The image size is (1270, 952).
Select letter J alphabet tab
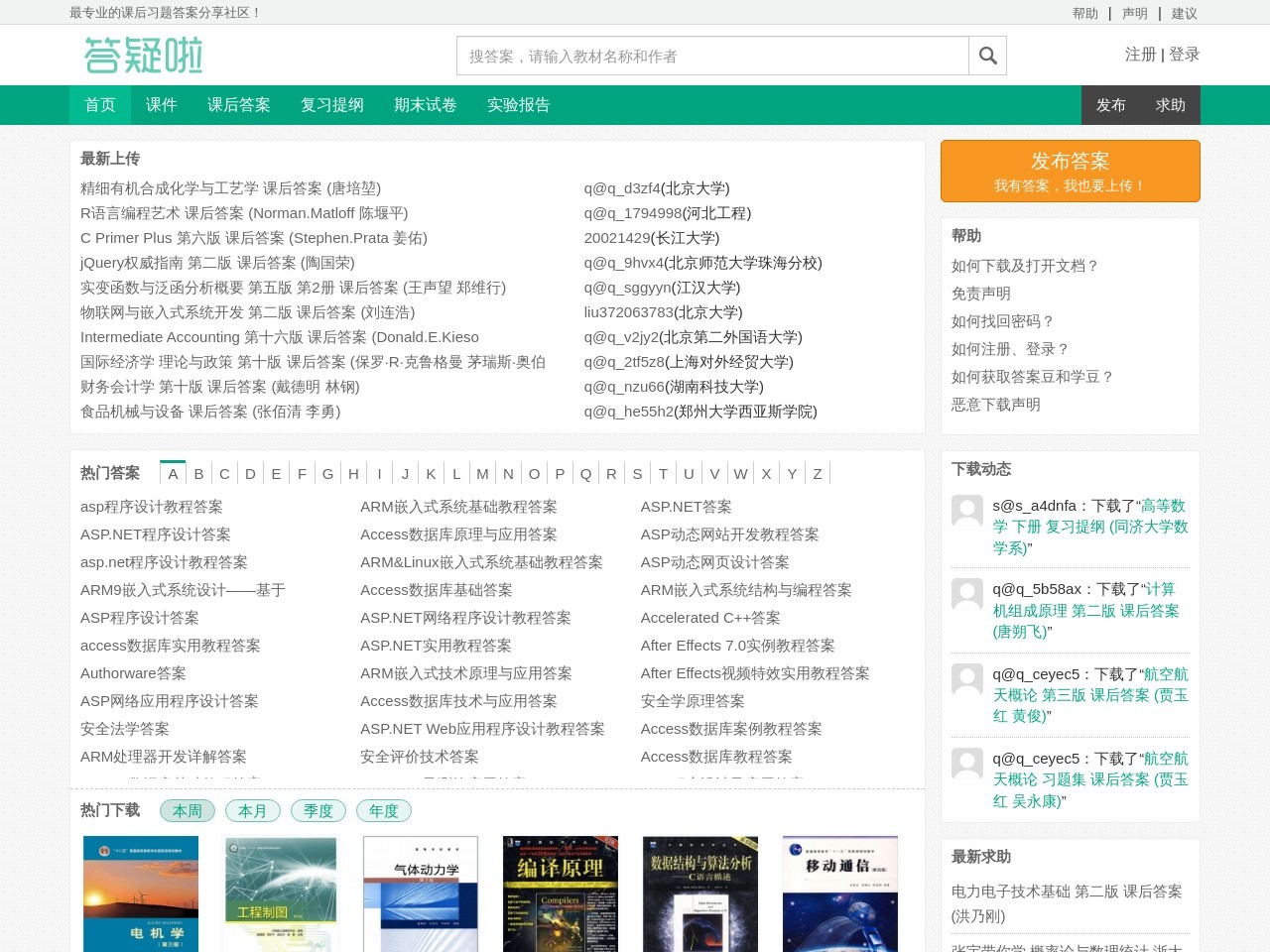coord(405,473)
